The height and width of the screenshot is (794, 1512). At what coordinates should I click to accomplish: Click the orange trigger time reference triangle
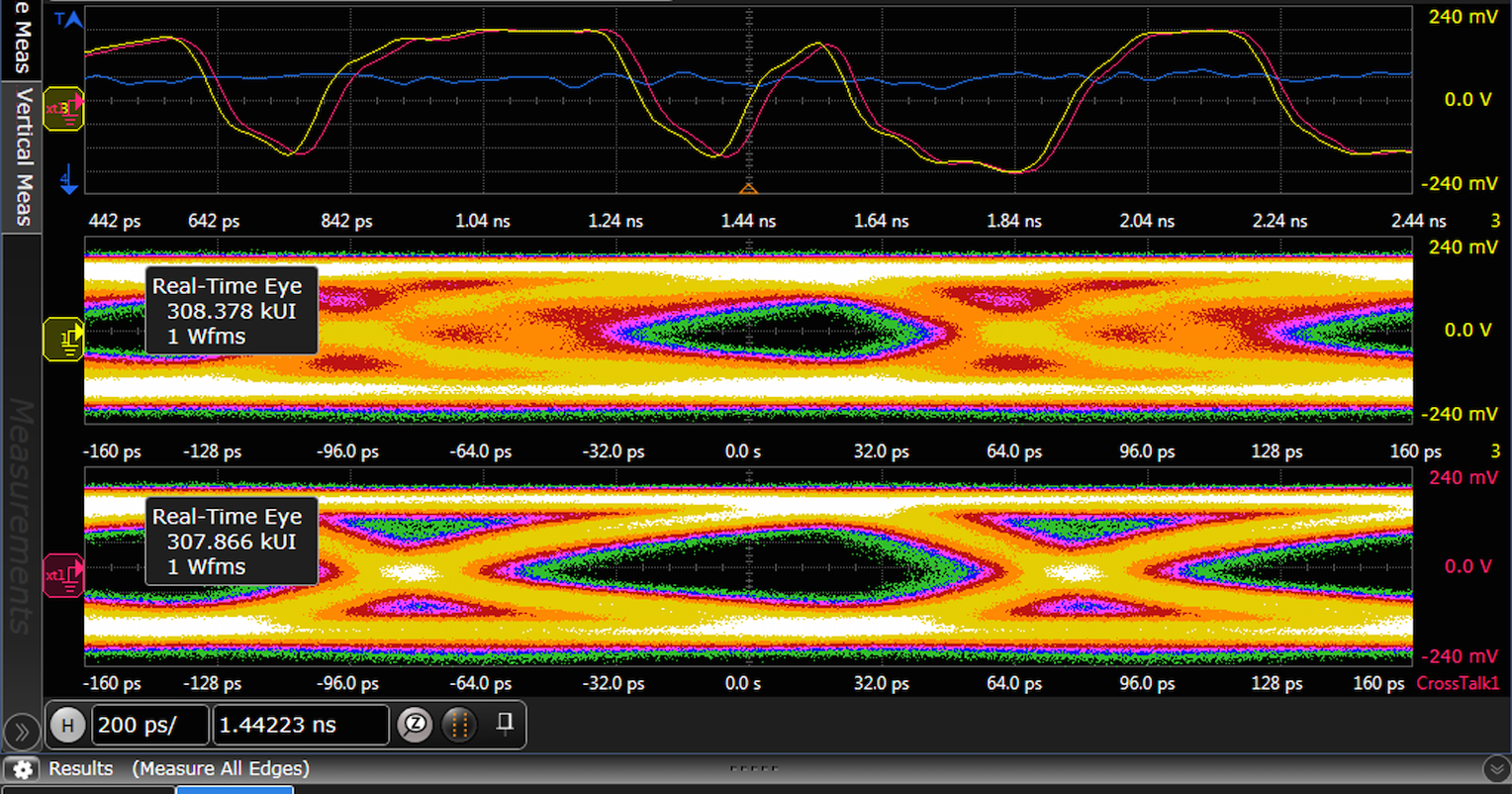click(x=749, y=187)
